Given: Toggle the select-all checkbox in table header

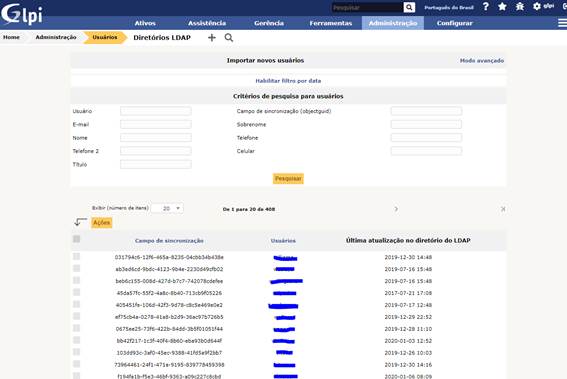Looking at the screenshot, I should click(76, 239).
